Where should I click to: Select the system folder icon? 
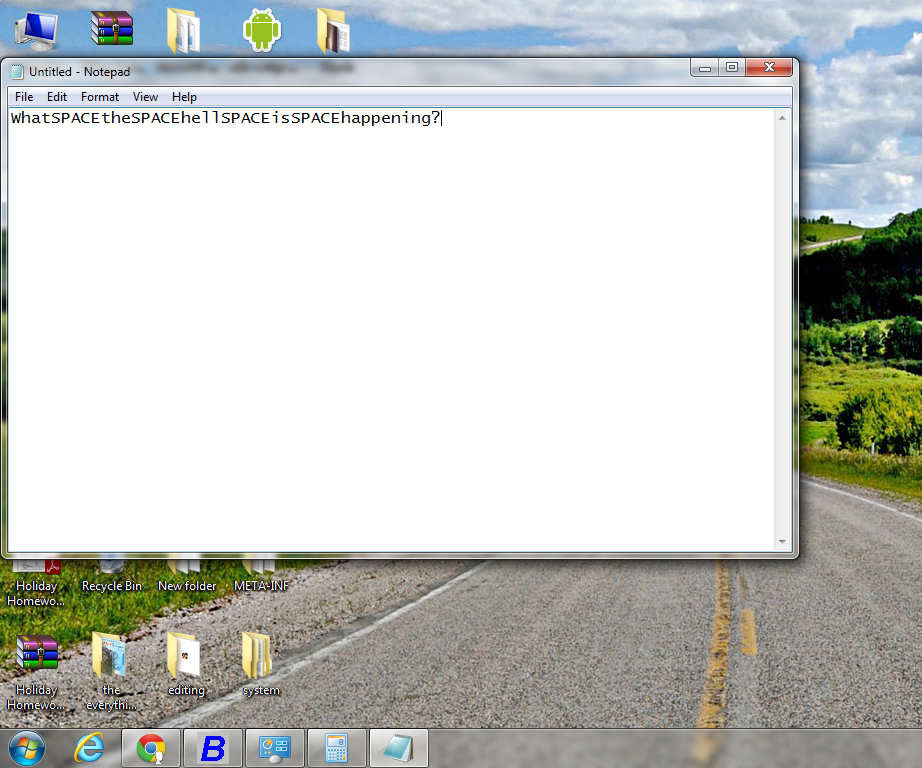(260, 664)
